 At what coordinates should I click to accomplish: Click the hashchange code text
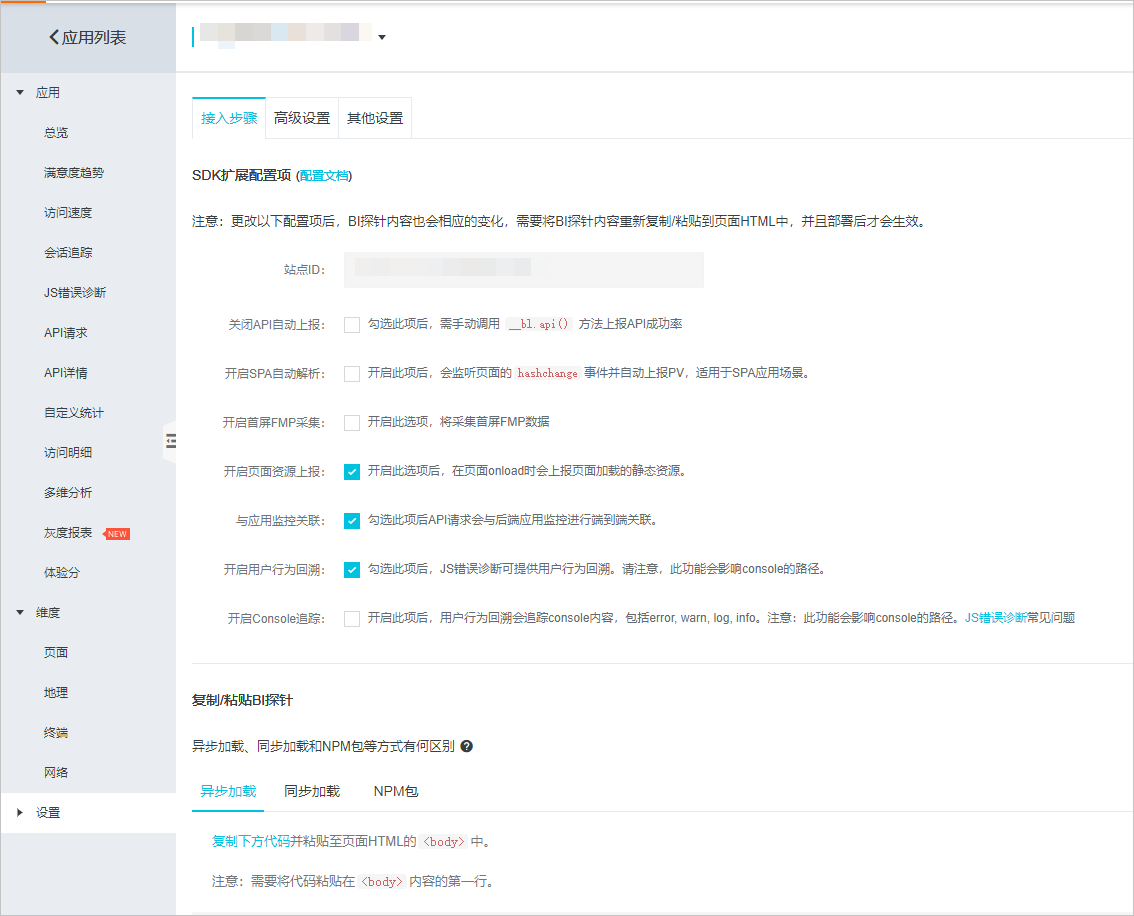pos(547,373)
